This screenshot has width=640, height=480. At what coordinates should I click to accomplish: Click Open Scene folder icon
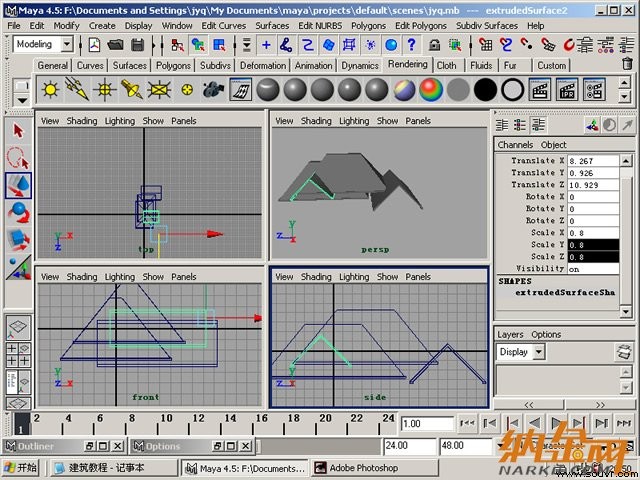[116, 44]
